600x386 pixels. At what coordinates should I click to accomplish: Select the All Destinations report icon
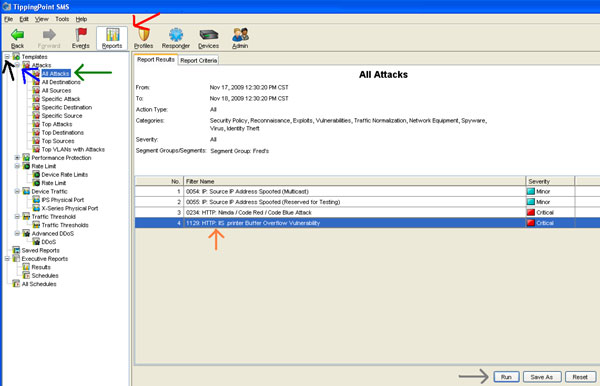[x=36, y=82]
